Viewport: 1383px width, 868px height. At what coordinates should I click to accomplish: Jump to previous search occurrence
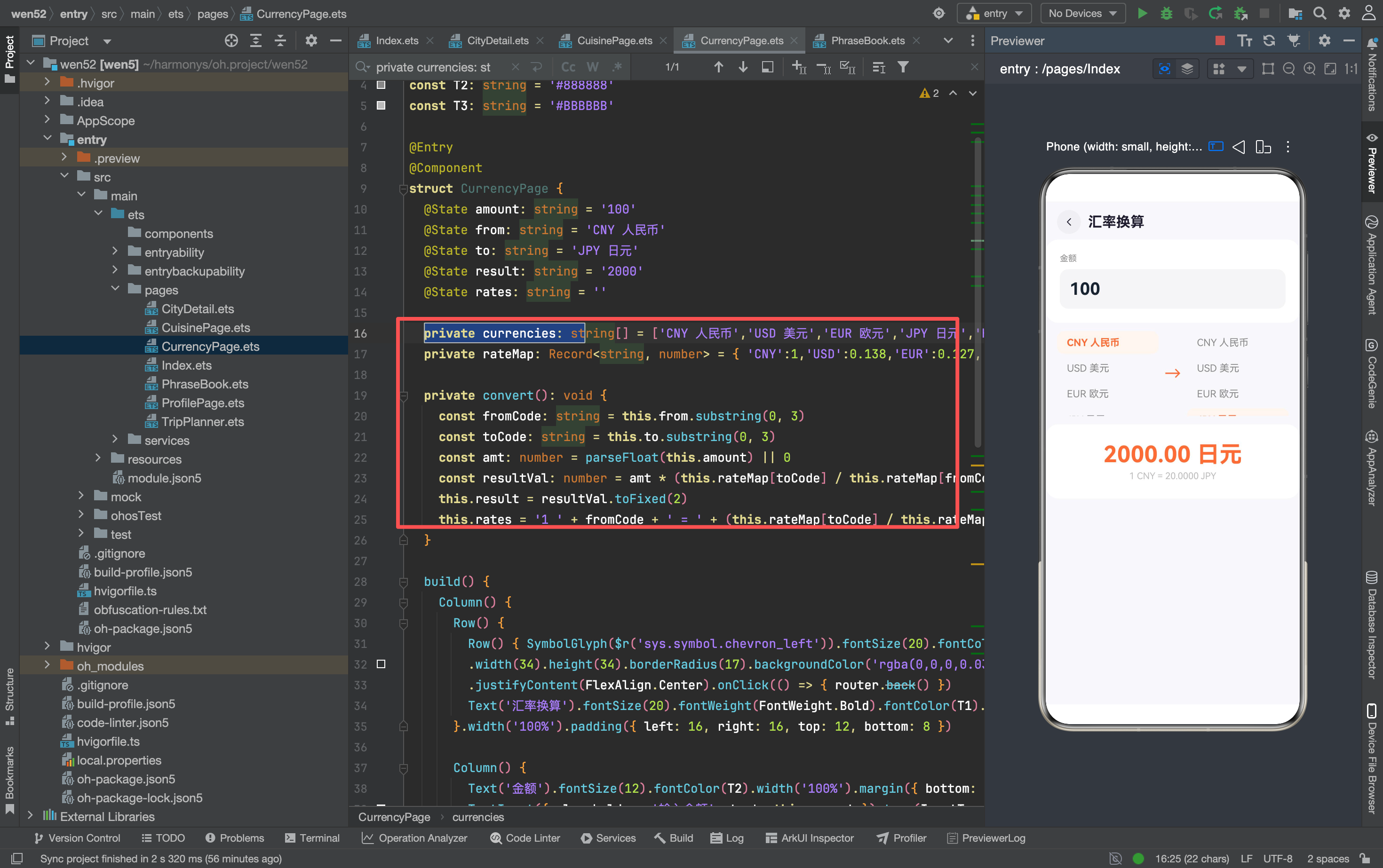pyautogui.click(x=718, y=67)
